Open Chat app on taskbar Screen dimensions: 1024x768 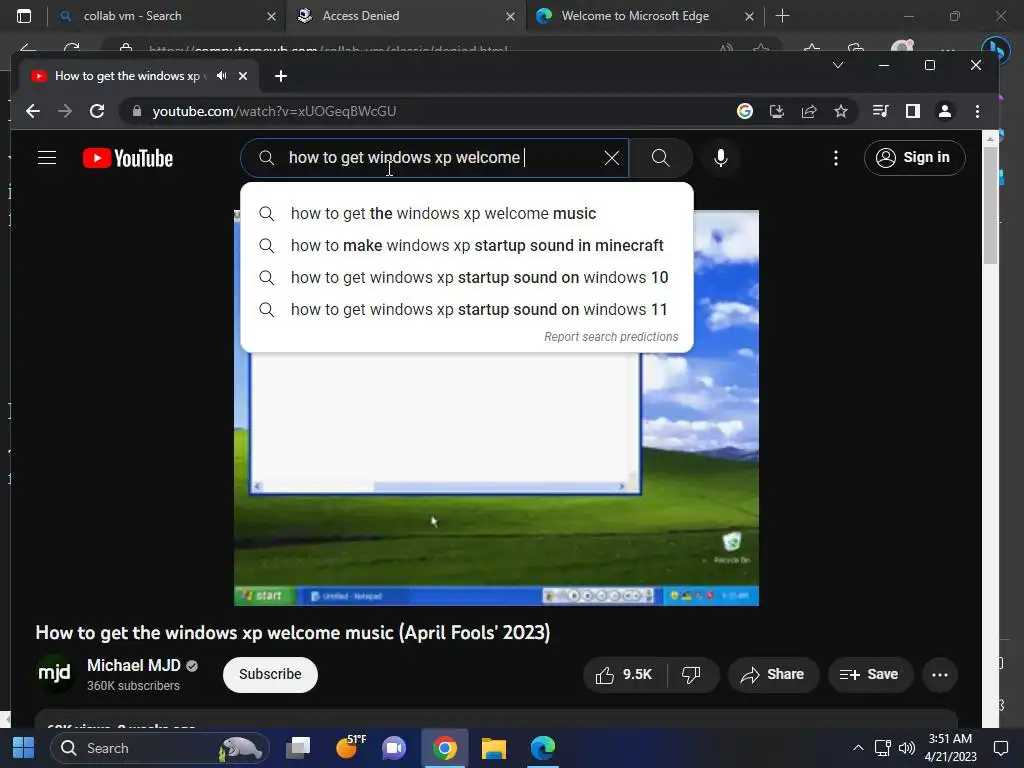click(394, 748)
